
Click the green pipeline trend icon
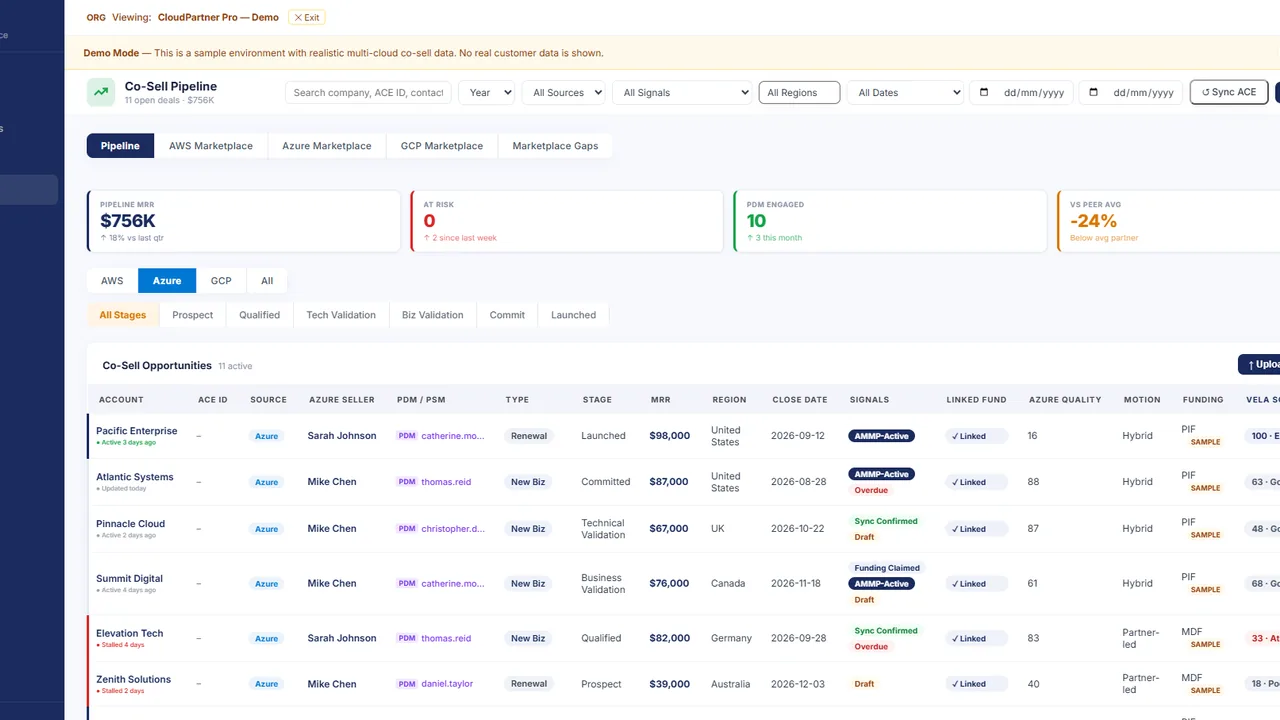tap(101, 92)
